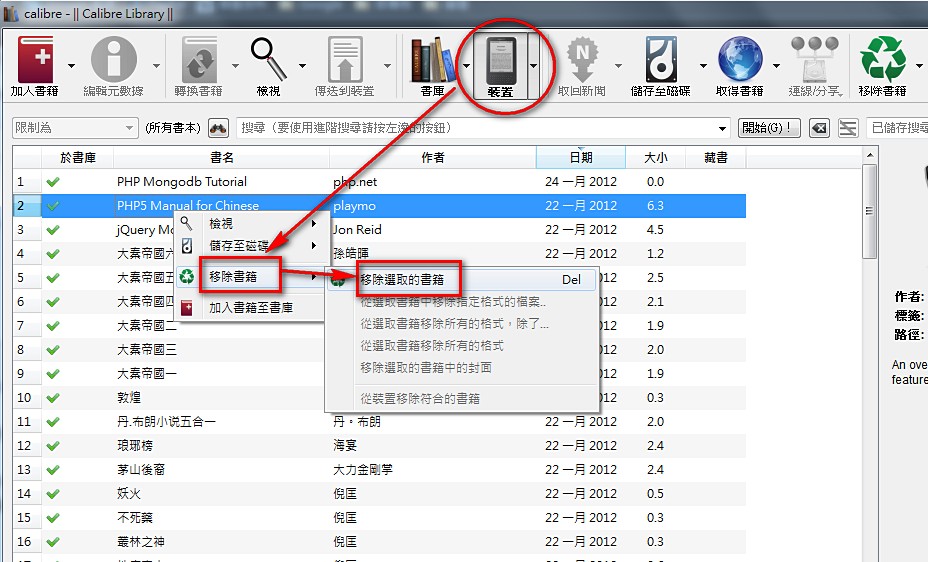
Task: Click the highlight search results icon
Action: (848, 128)
